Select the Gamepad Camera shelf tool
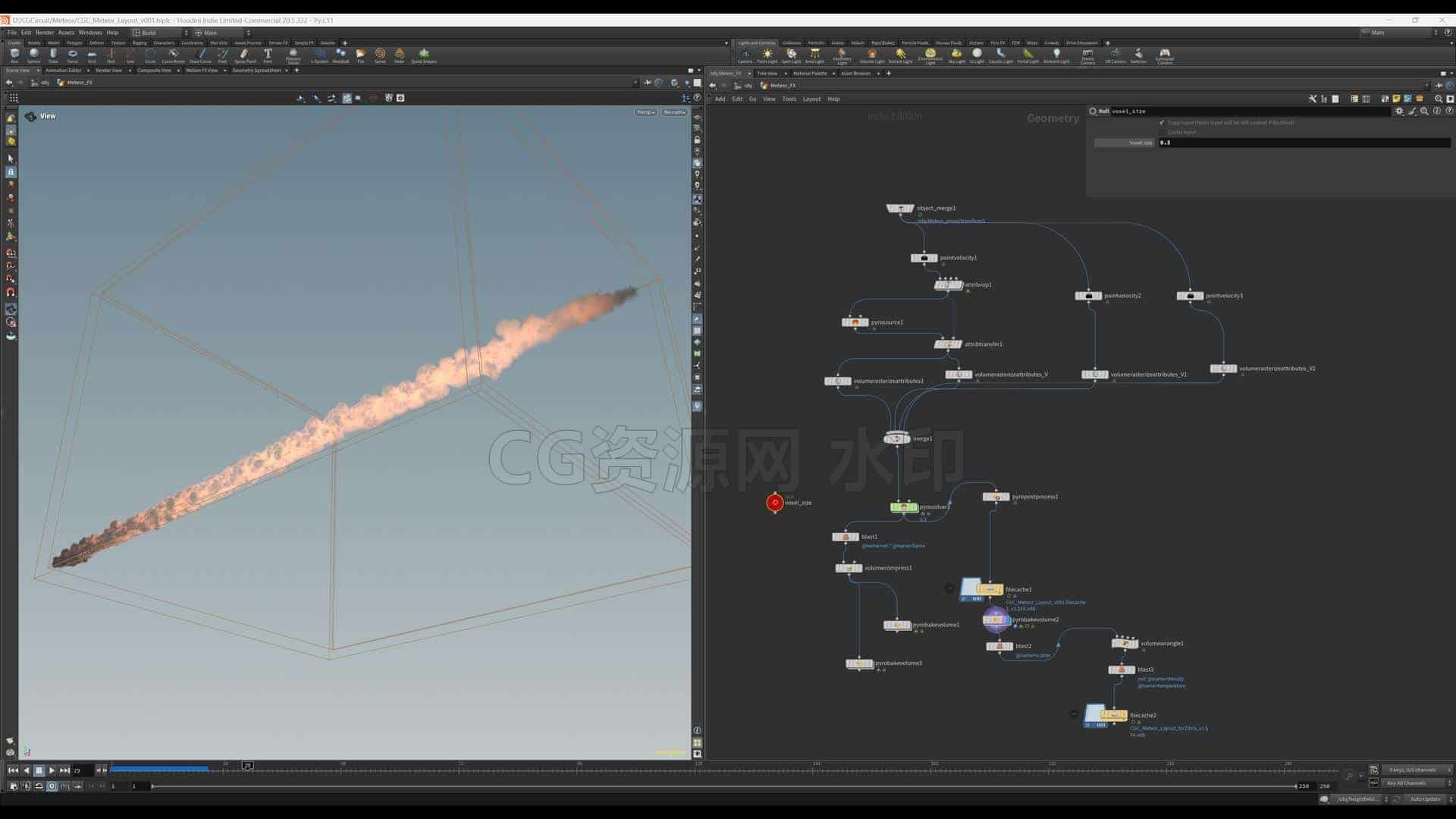The width and height of the screenshot is (1456, 819). tap(1164, 56)
